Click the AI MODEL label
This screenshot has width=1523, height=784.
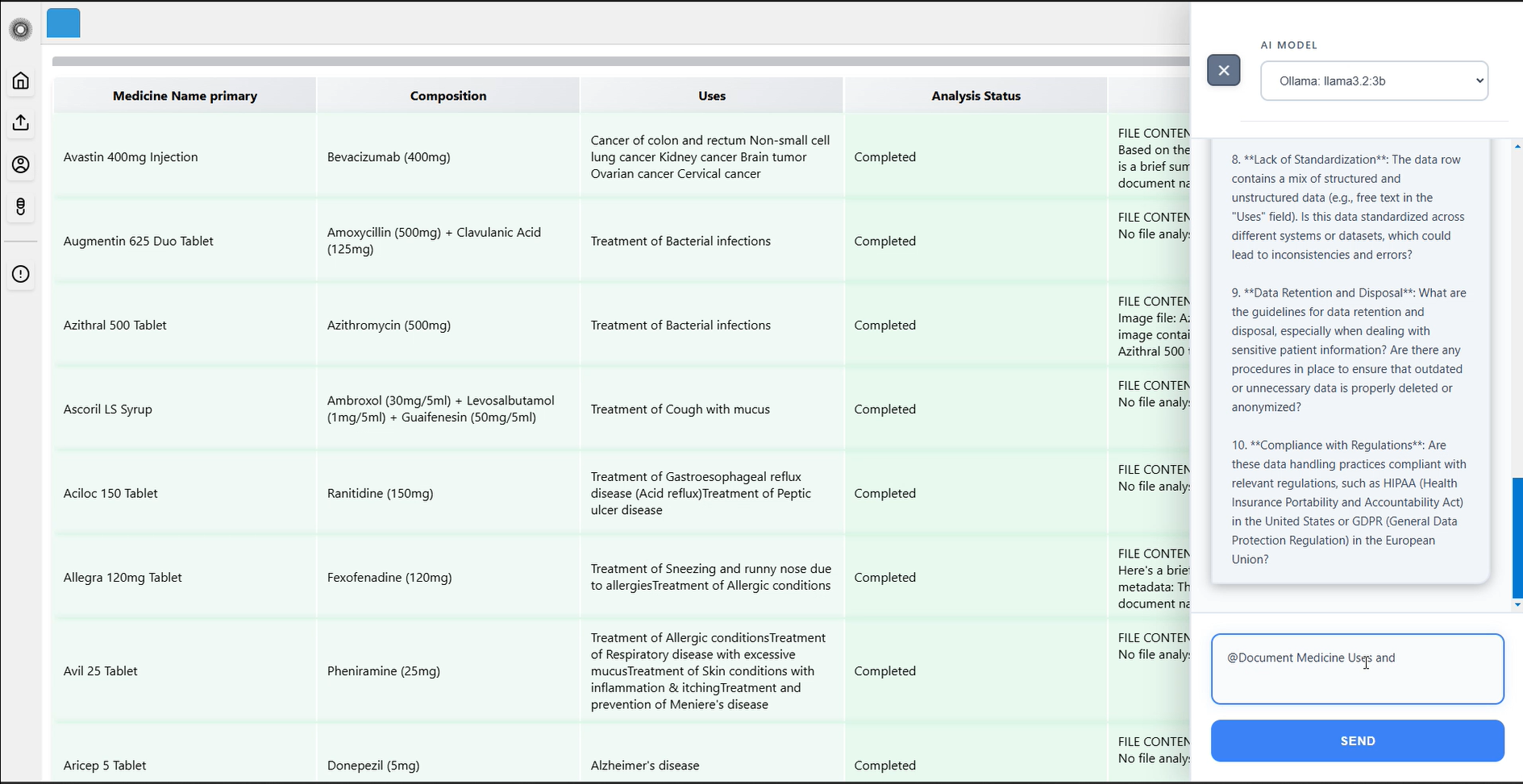[1289, 45]
